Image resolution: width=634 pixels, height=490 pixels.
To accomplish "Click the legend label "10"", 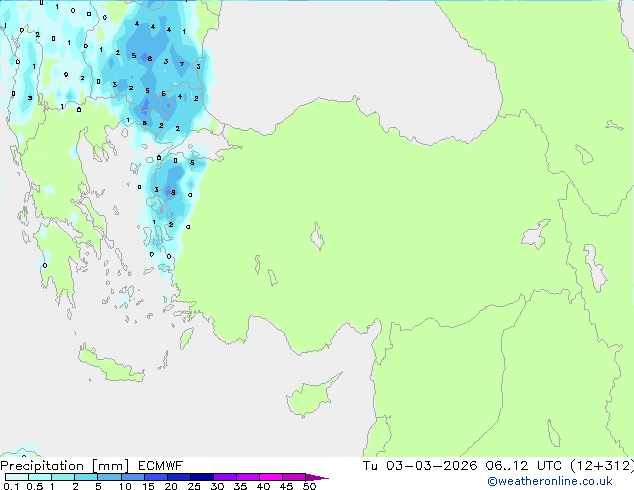I will (125, 486).
